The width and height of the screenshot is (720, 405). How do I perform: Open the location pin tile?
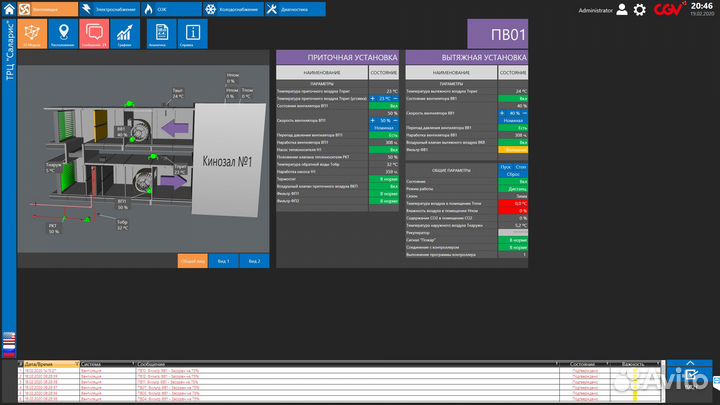(x=63, y=34)
